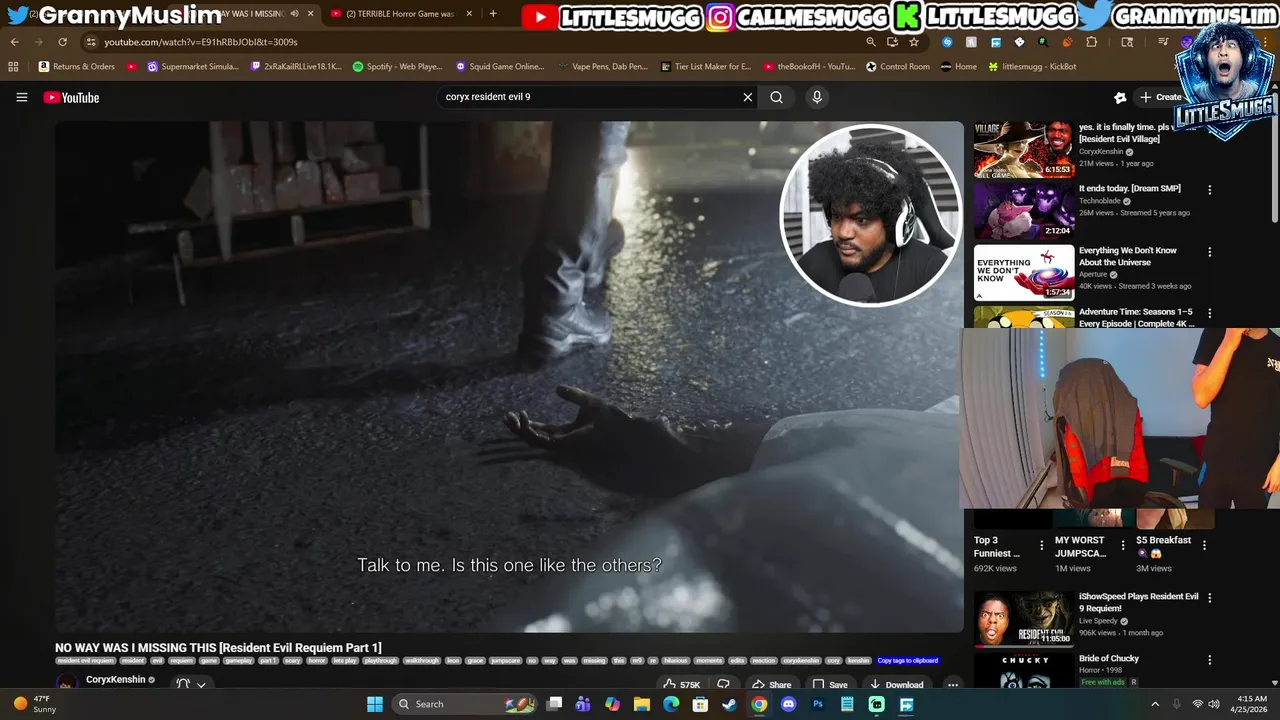Click the Create button in YouTube header
This screenshot has height=720, width=1280.
click(1160, 97)
